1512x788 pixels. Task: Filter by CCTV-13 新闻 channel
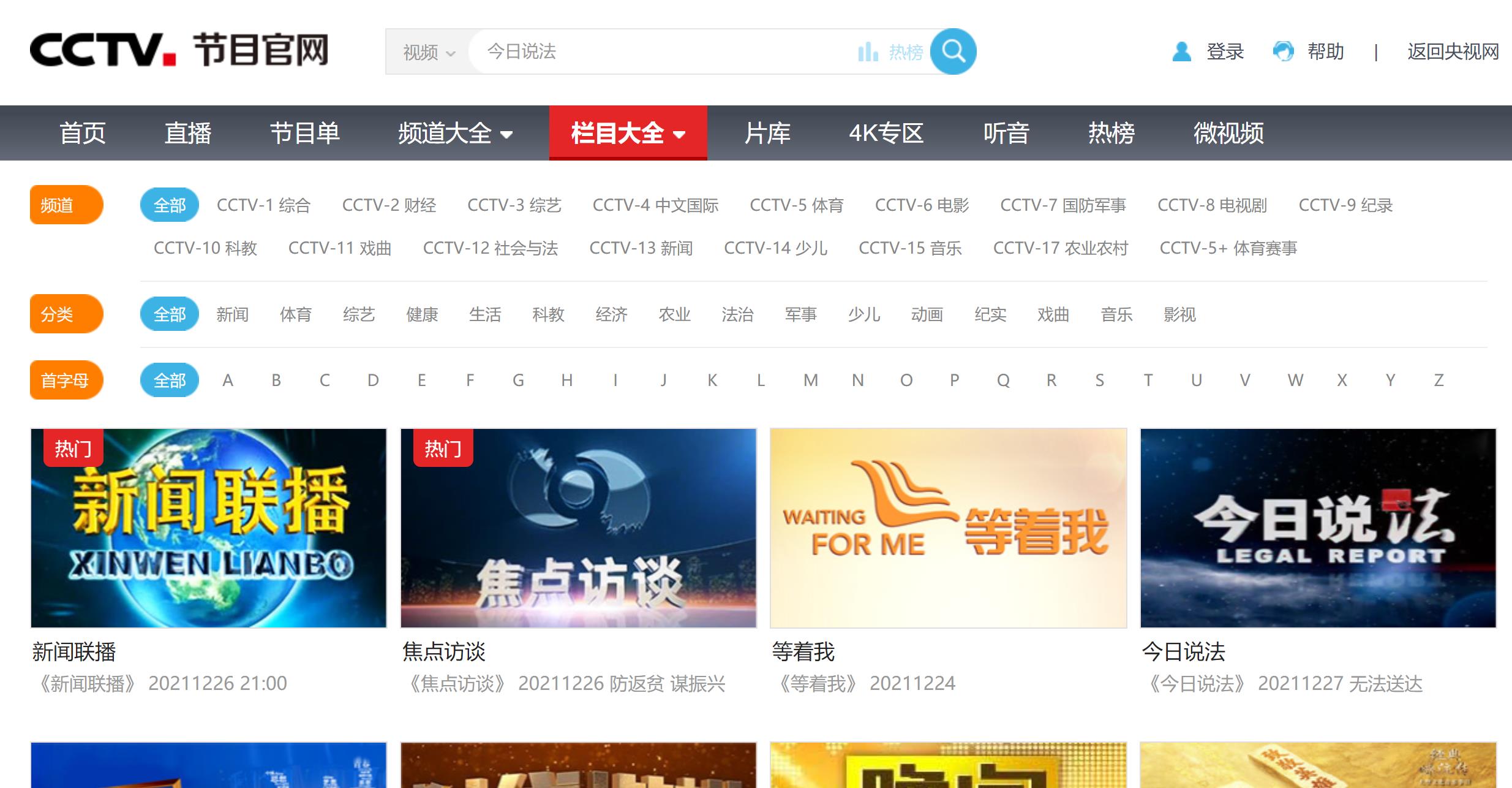[x=641, y=248]
